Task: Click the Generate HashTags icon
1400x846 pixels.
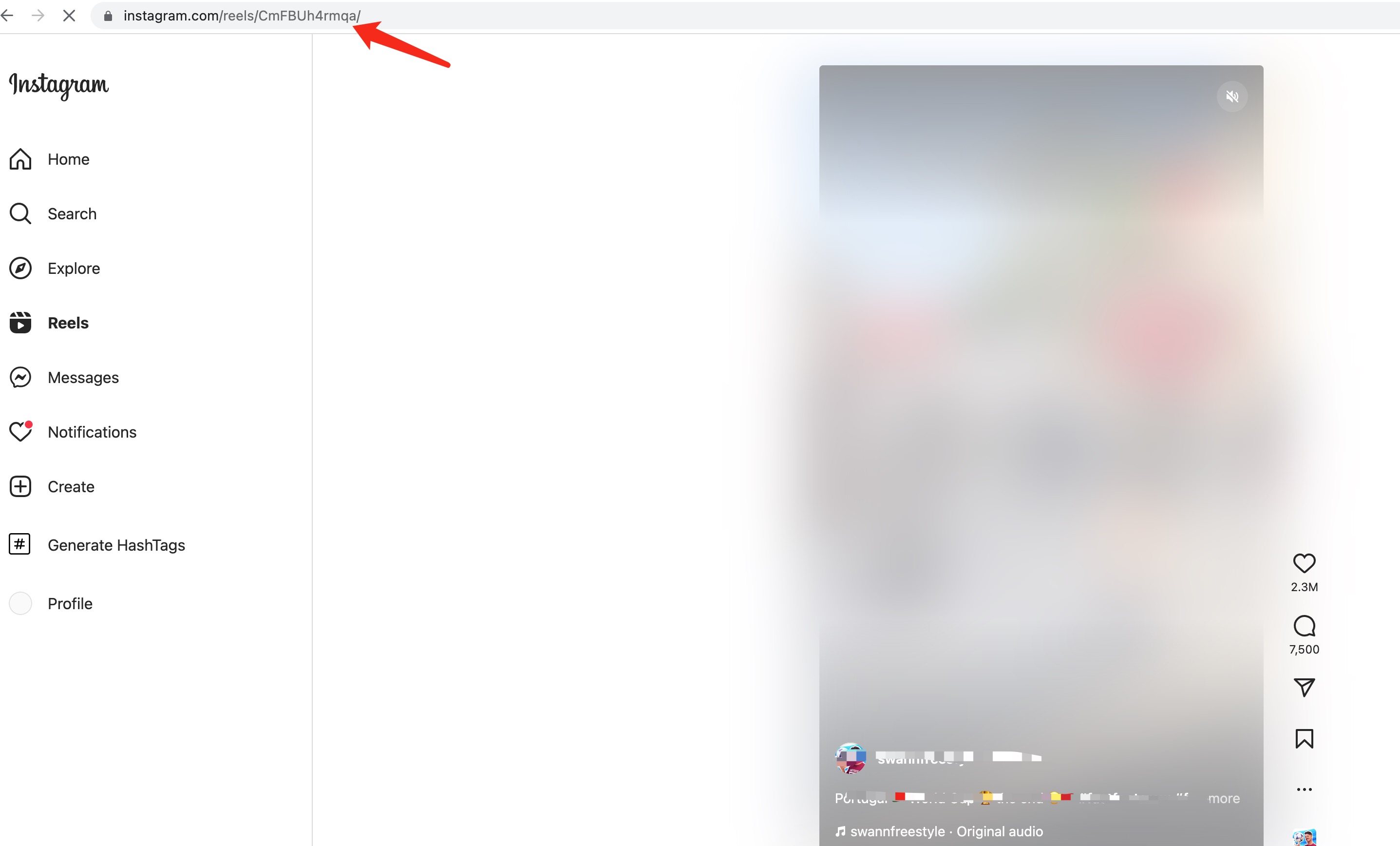Action: coord(19,545)
